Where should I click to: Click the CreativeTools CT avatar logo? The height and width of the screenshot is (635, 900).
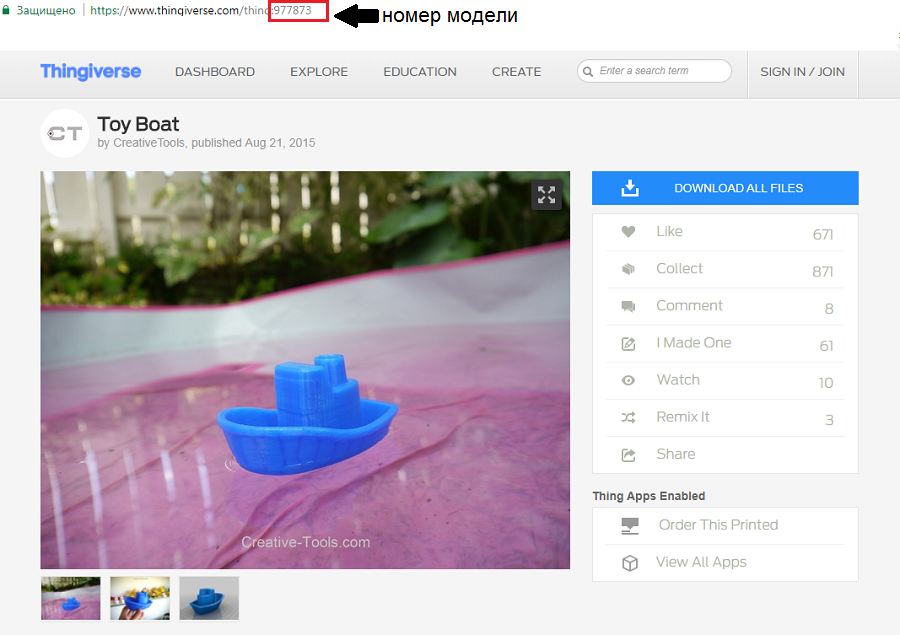coord(65,133)
